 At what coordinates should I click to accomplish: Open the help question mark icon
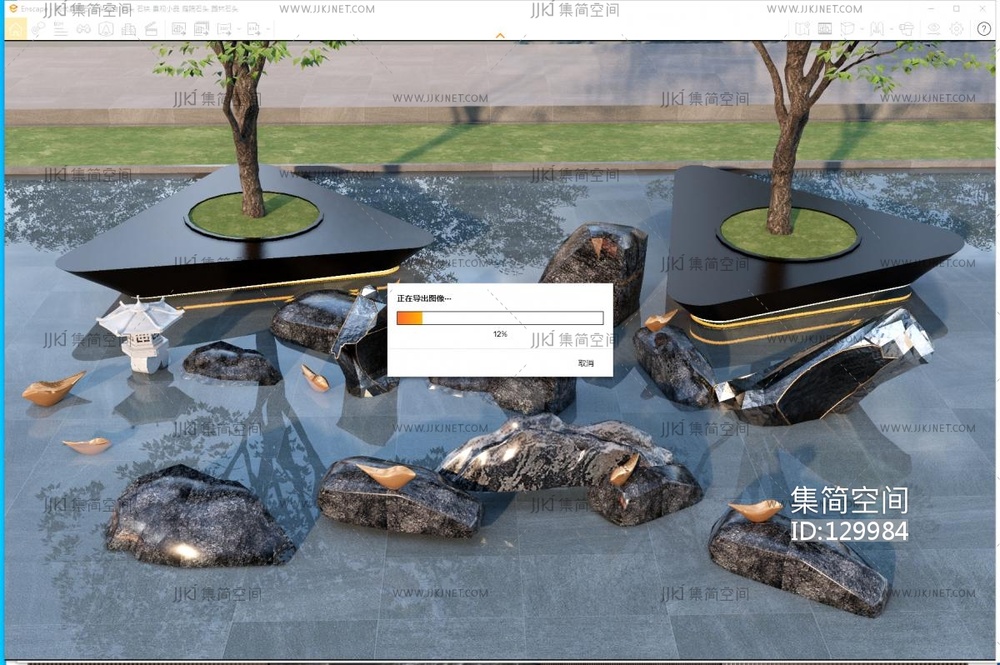coord(984,29)
